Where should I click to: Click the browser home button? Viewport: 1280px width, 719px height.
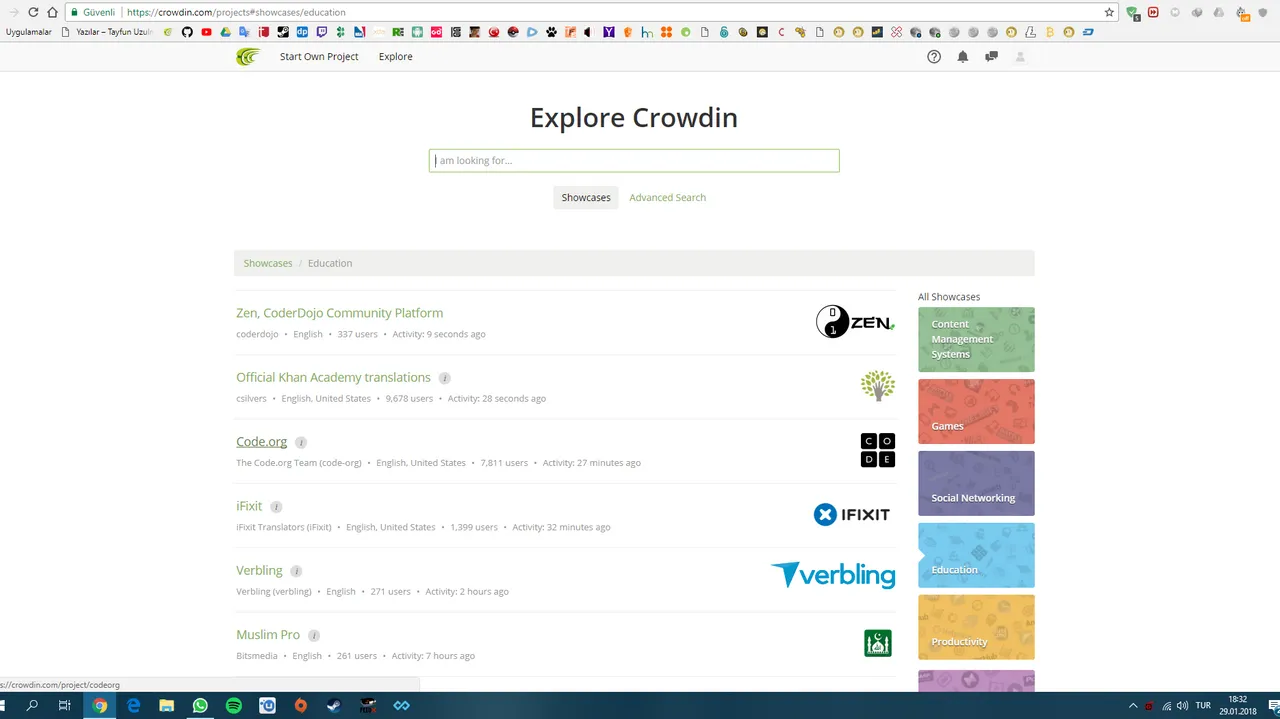point(52,12)
